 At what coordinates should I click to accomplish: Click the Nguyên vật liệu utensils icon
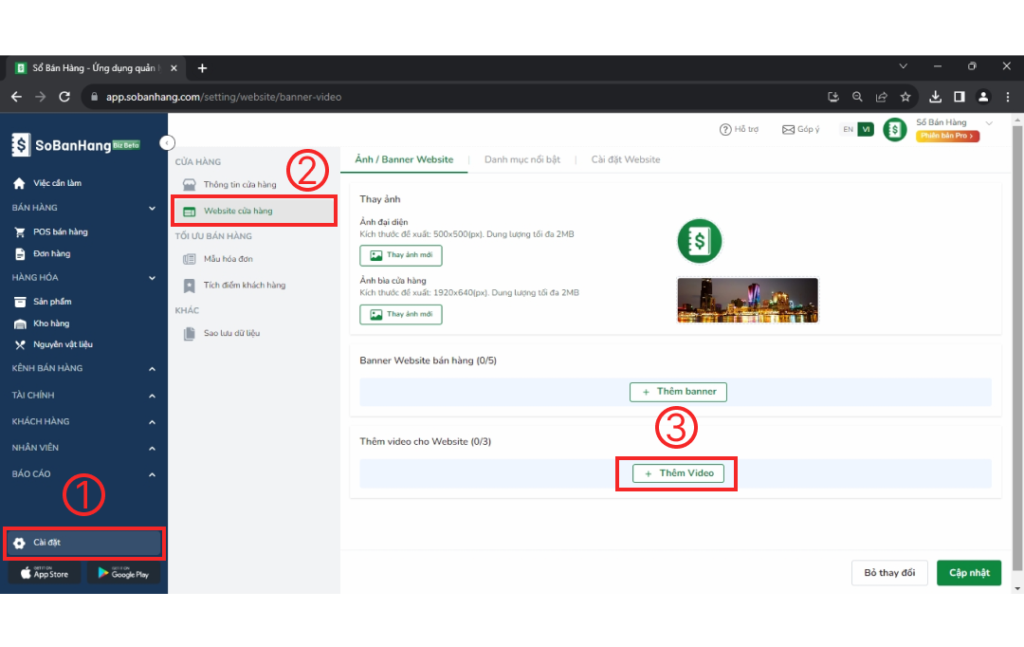(x=20, y=345)
